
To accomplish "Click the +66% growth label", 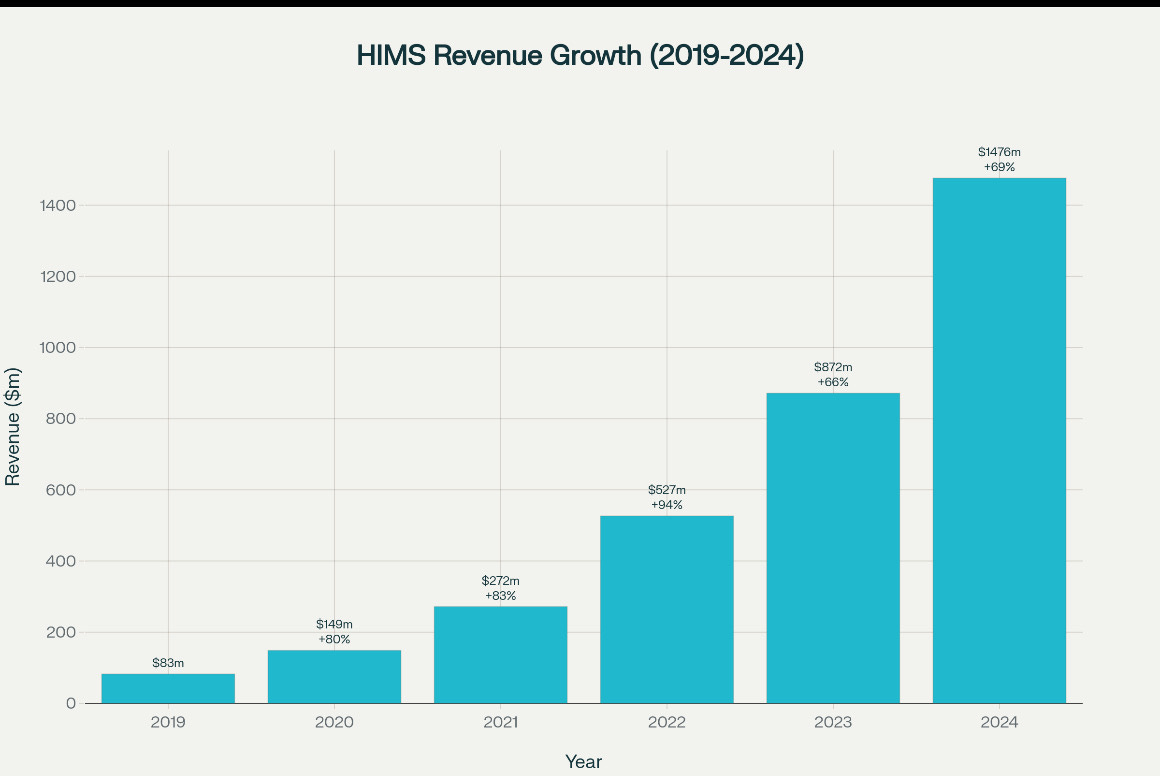I will click(833, 382).
